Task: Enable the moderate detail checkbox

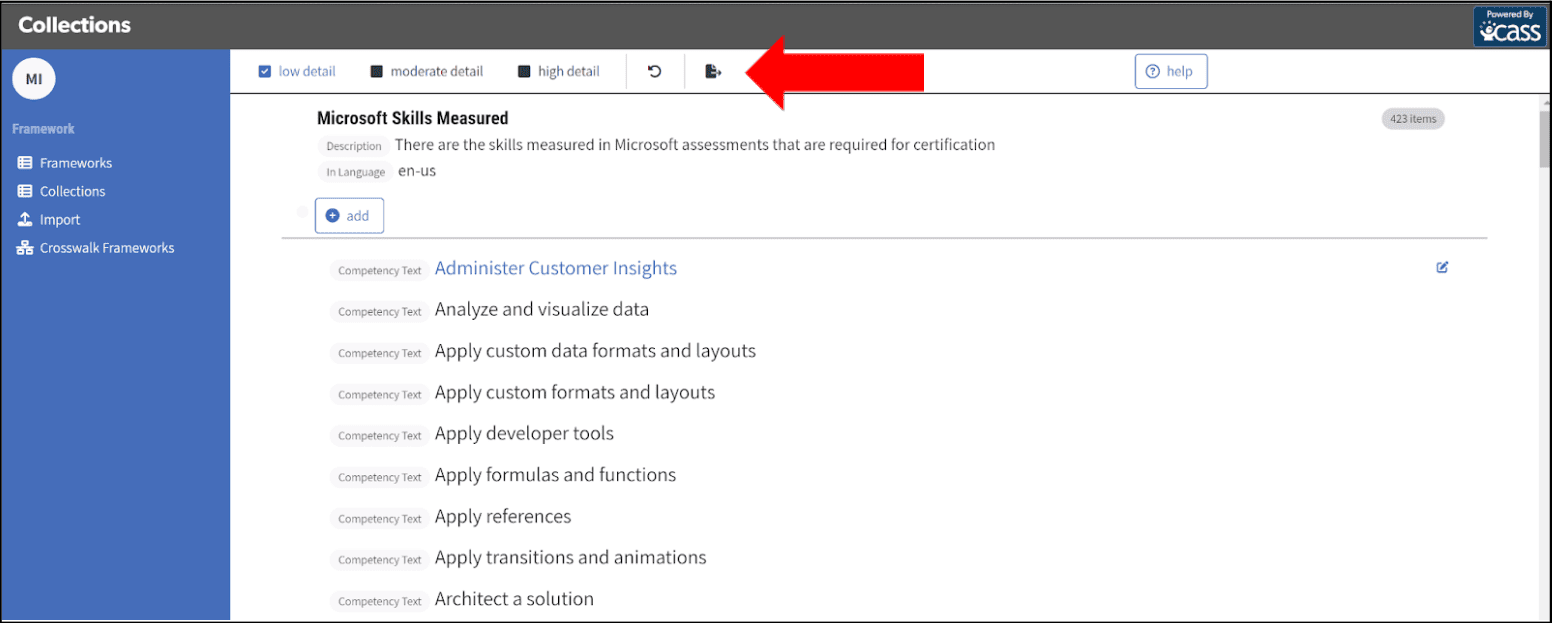Action: [x=375, y=70]
